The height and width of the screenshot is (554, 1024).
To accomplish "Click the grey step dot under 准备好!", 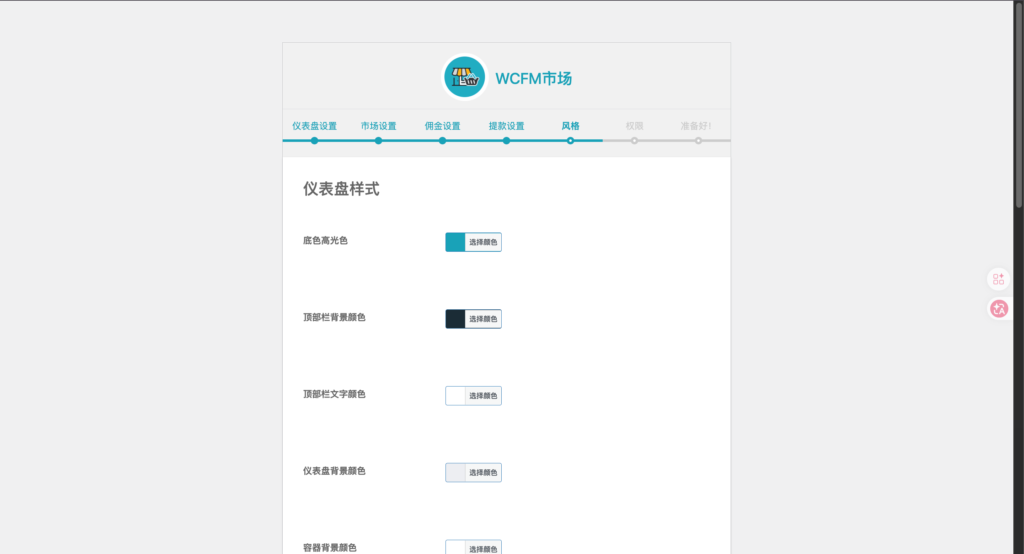I will coord(698,140).
